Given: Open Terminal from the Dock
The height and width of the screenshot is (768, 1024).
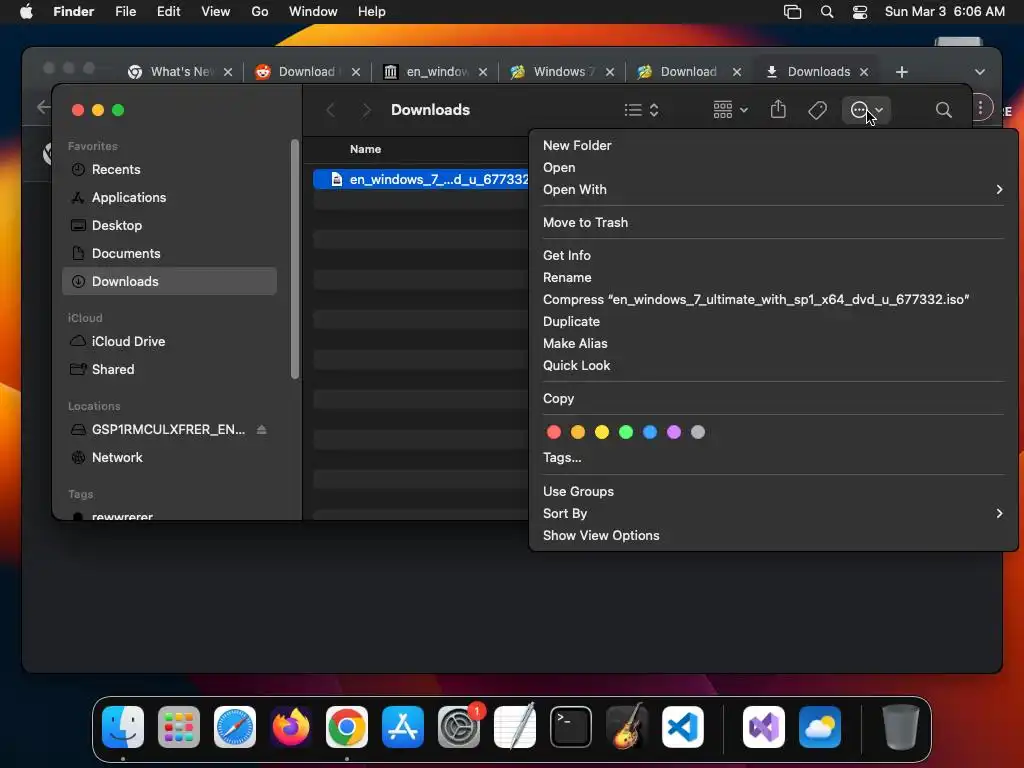Looking at the screenshot, I should (x=571, y=727).
